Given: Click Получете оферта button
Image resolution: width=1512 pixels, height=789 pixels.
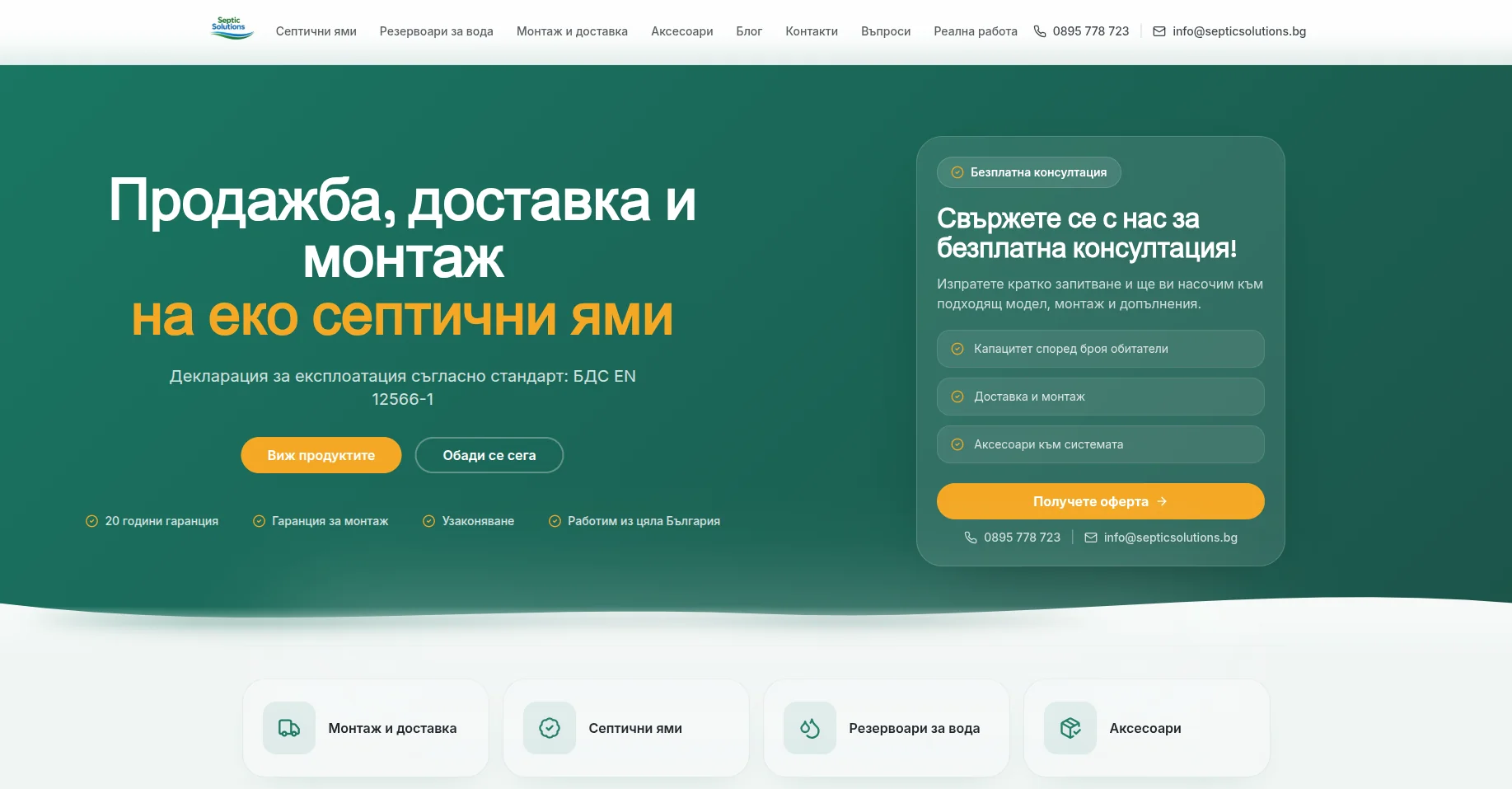Looking at the screenshot, I should click(1101, 501).
